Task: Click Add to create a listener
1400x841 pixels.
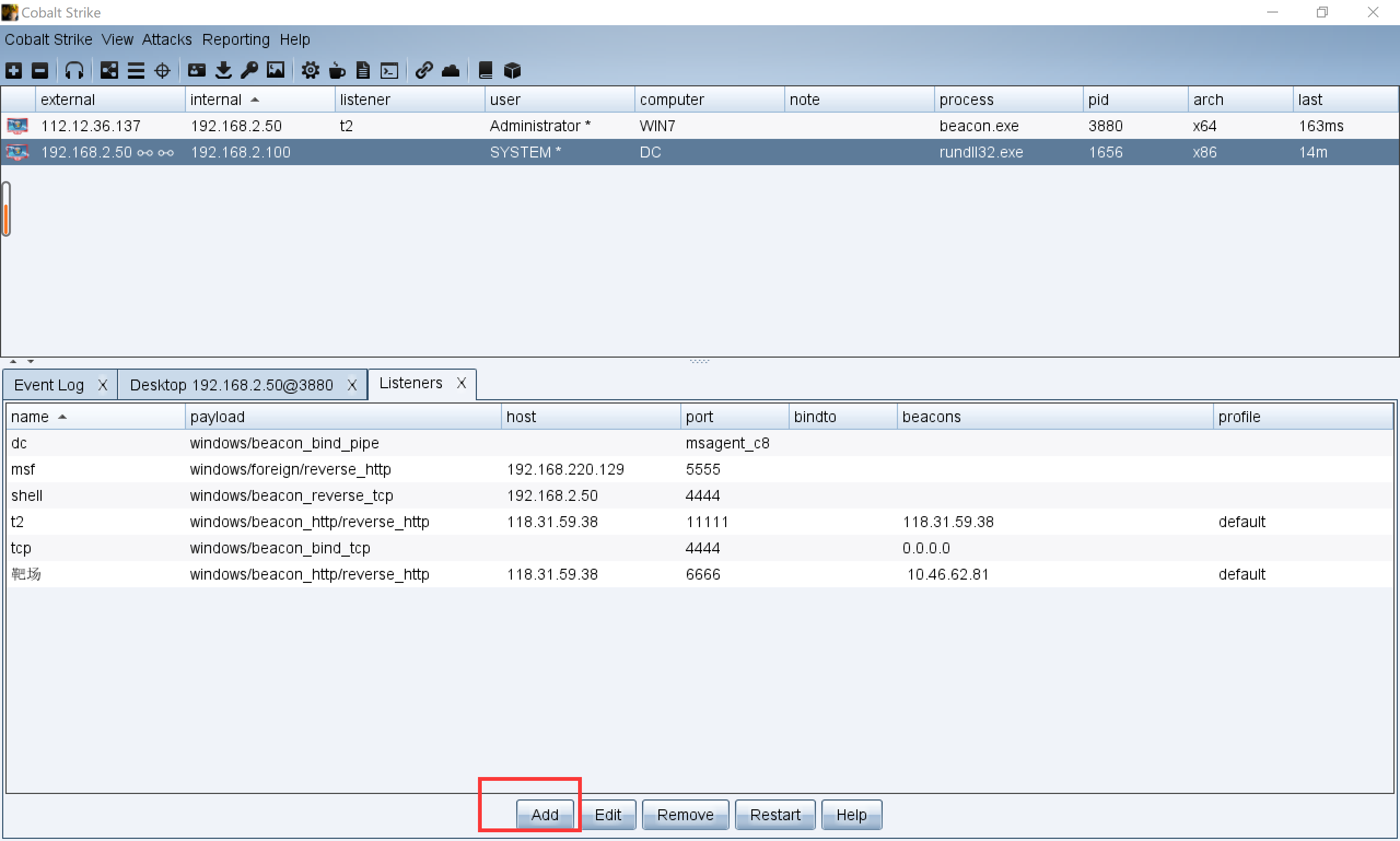Action: [x=545, y=814]
